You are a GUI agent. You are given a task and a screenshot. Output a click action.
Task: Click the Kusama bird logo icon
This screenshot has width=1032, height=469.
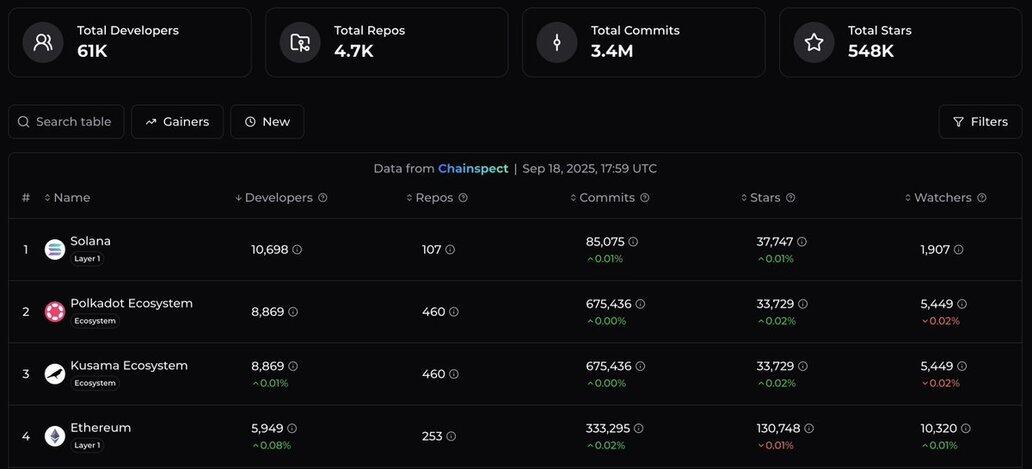pyautogui.click(x=55, y=374)
